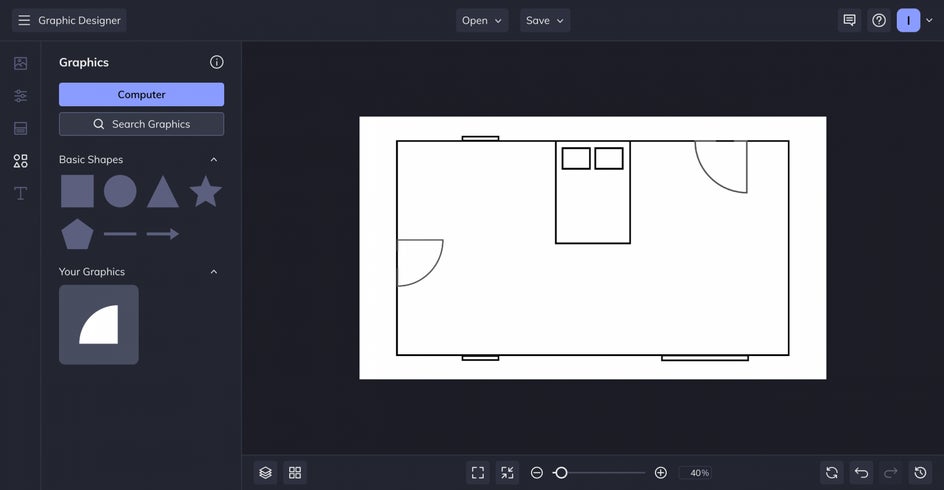944x490 pixels.
Task: Open the Text tool sidebar icon
Action: (20, 193)
